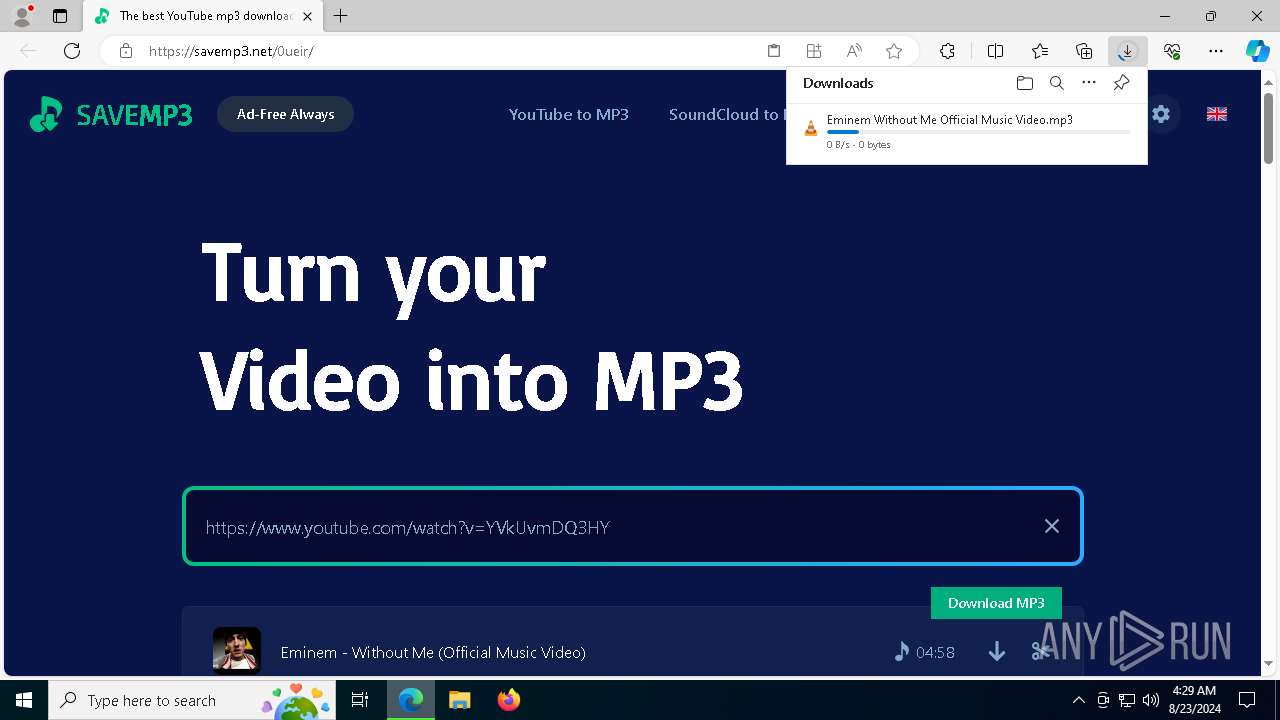Viewport: 1280px width, 720px height.
Task: Pin the Downloads panel
Action: [x=1121, y=83]
